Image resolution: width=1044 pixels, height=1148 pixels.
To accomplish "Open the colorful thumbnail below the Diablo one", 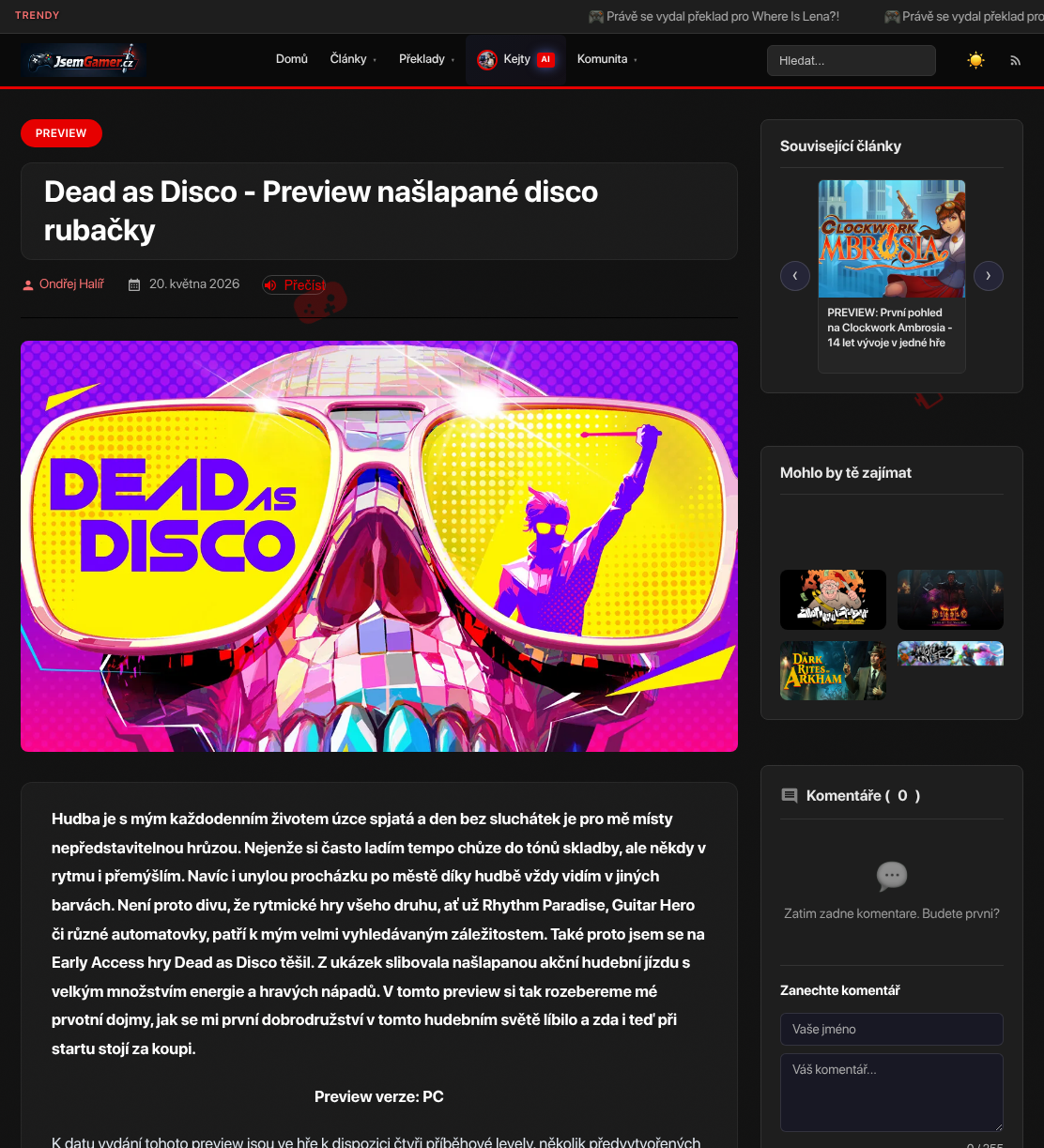I will [x=950, y=653].
